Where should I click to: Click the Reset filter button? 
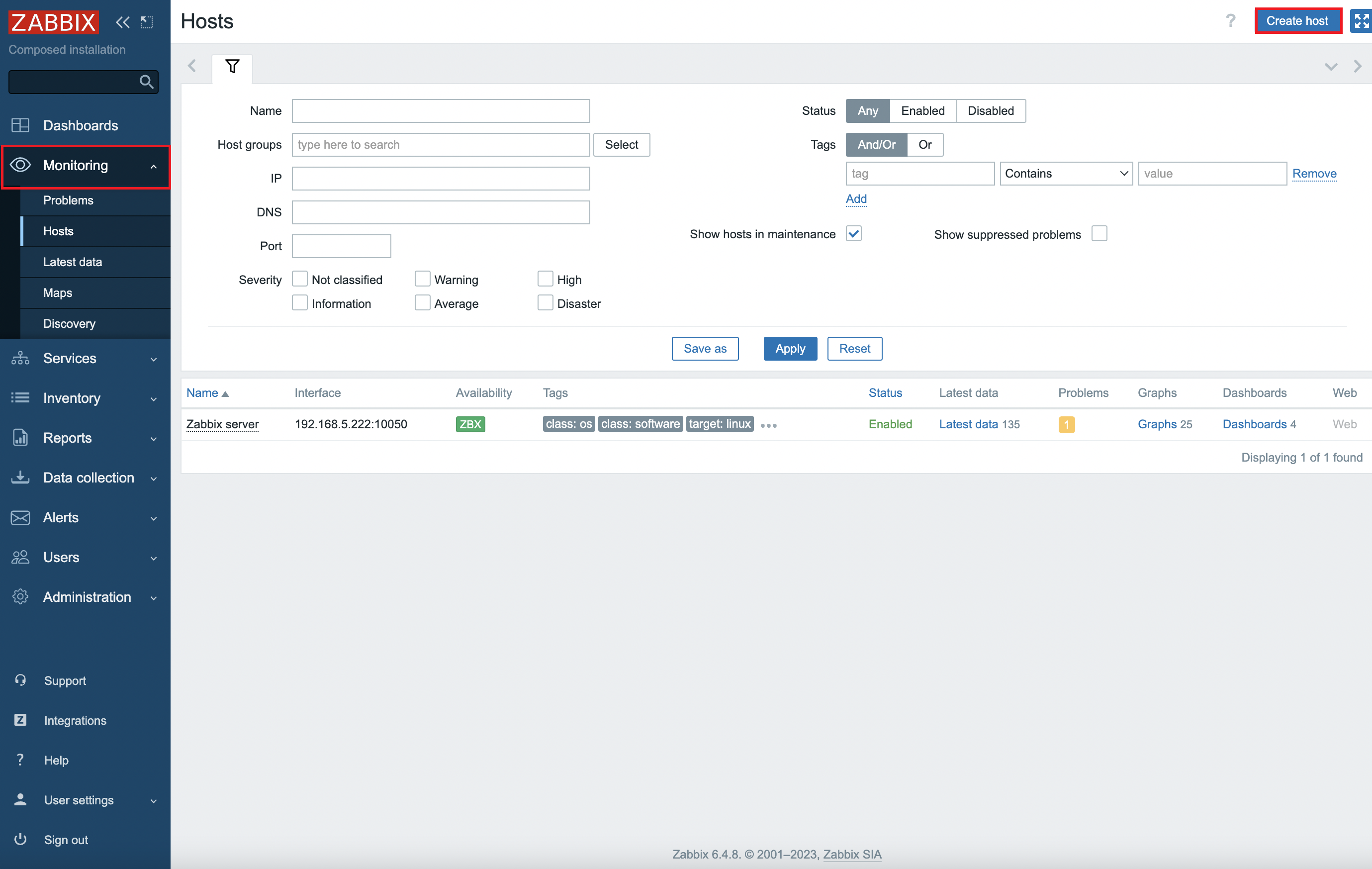(855, 349)
